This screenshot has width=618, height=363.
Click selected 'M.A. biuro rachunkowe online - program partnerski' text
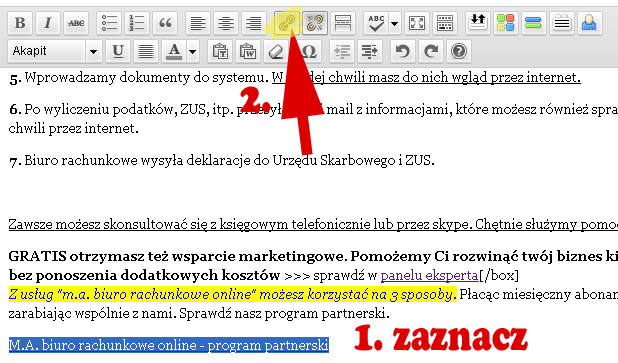(x=169, y=345)
